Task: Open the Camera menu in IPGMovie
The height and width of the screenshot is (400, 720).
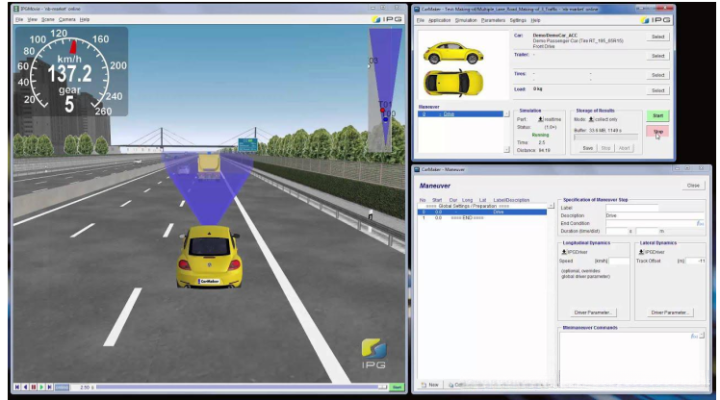Action: 67,20
